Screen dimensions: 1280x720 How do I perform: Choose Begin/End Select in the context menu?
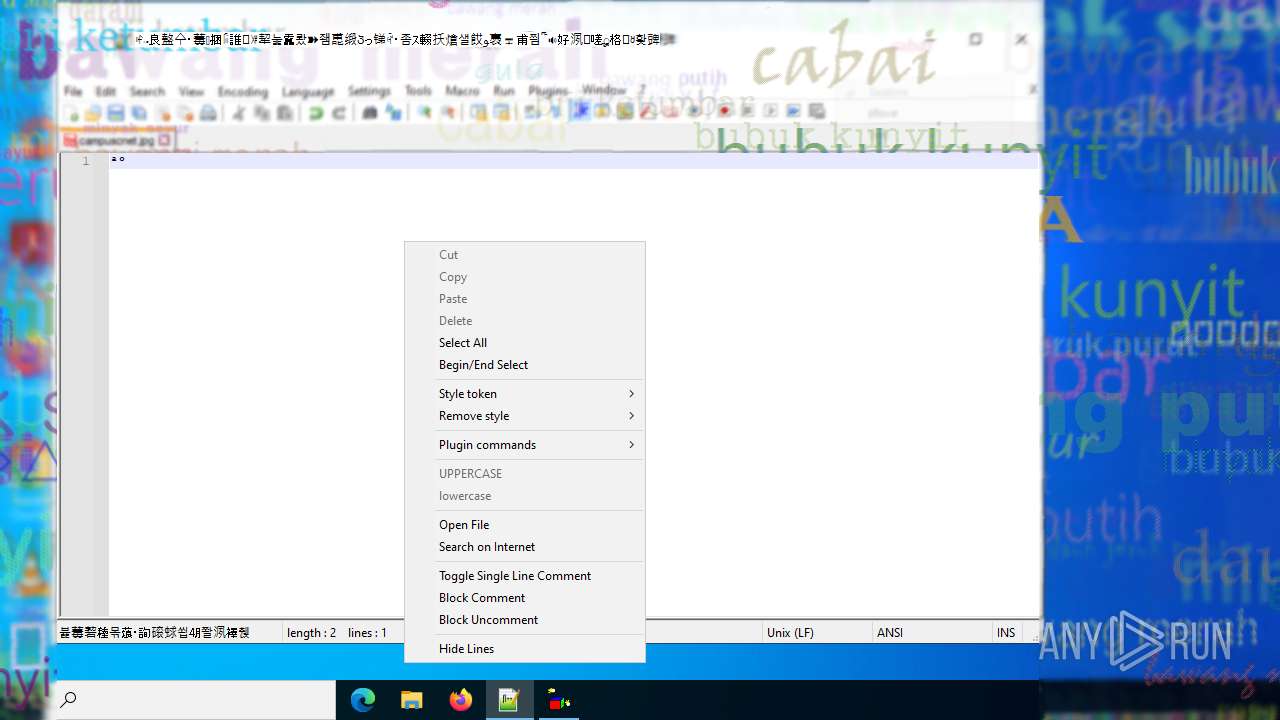pyautogui.click(x=525, y=365)
